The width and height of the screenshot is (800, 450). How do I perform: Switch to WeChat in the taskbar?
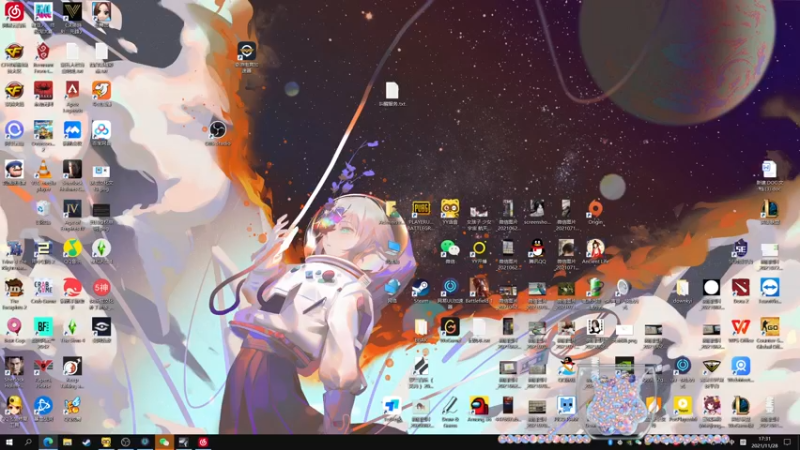(164, 442)
